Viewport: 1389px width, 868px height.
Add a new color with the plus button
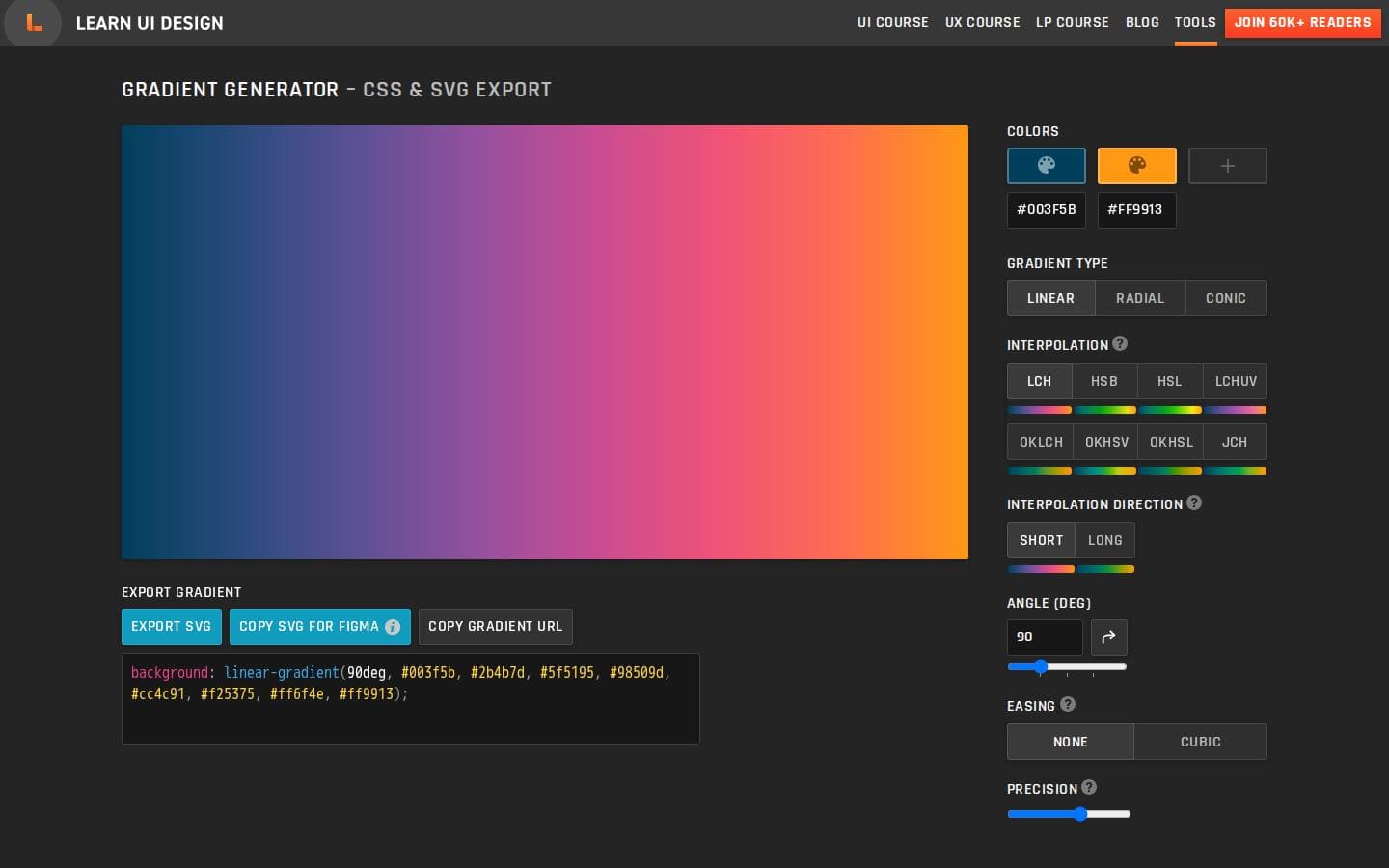[x=1228, y=166]
